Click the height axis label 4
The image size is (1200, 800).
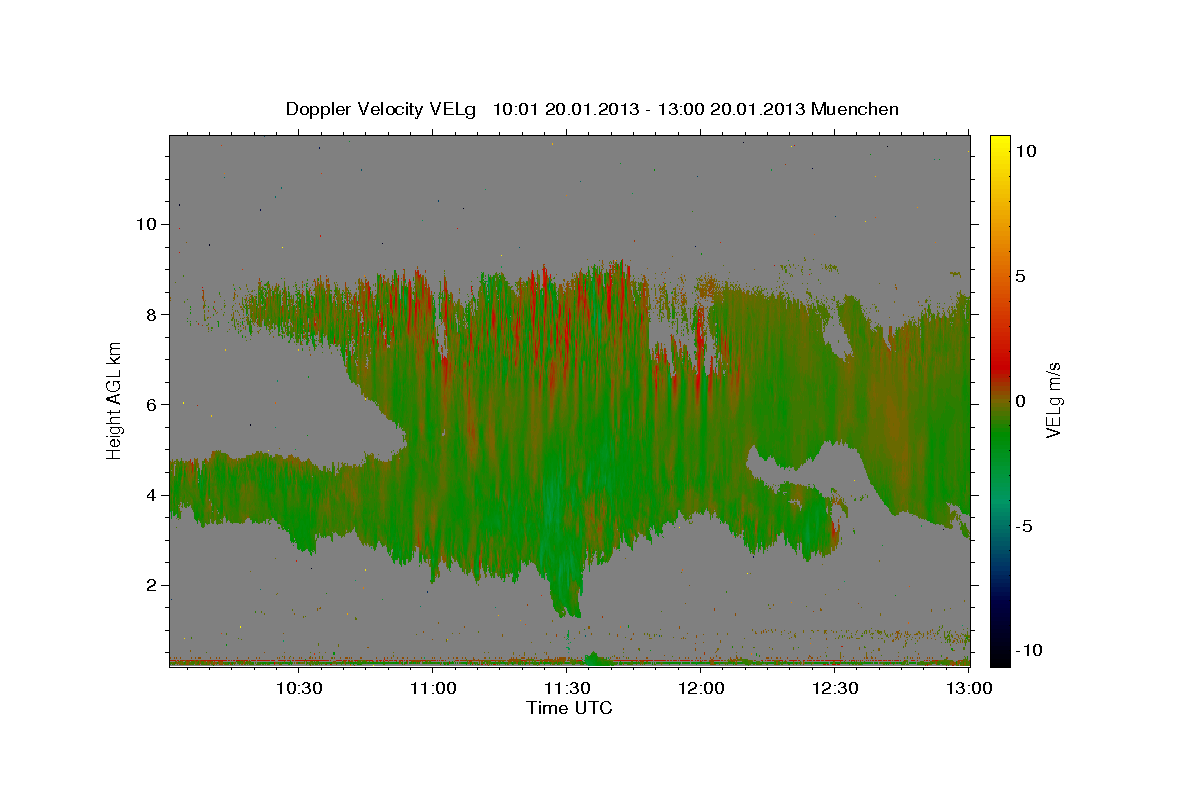click(150, 495)
